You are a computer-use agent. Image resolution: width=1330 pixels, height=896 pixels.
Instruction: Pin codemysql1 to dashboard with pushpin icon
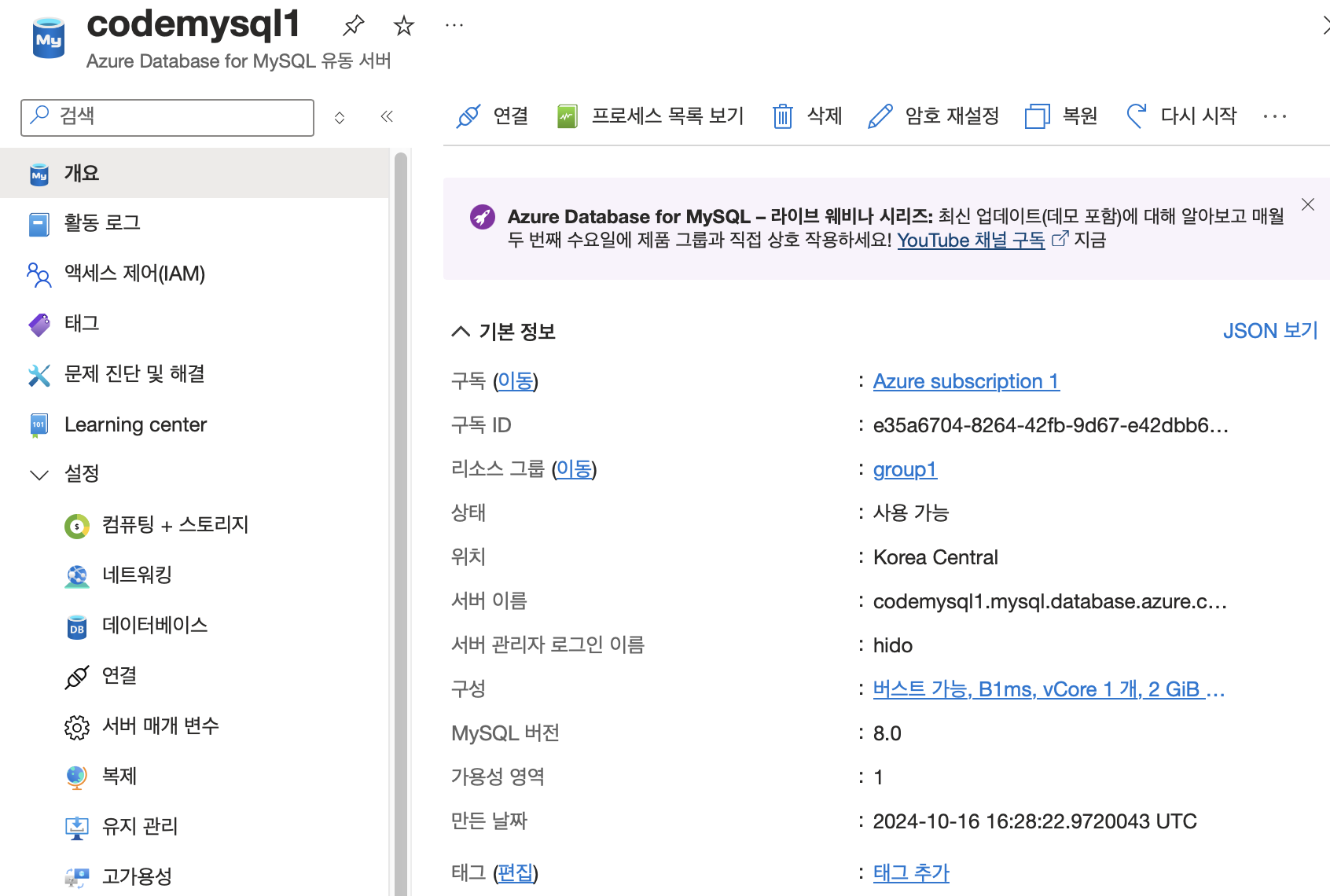coord(354,26)
